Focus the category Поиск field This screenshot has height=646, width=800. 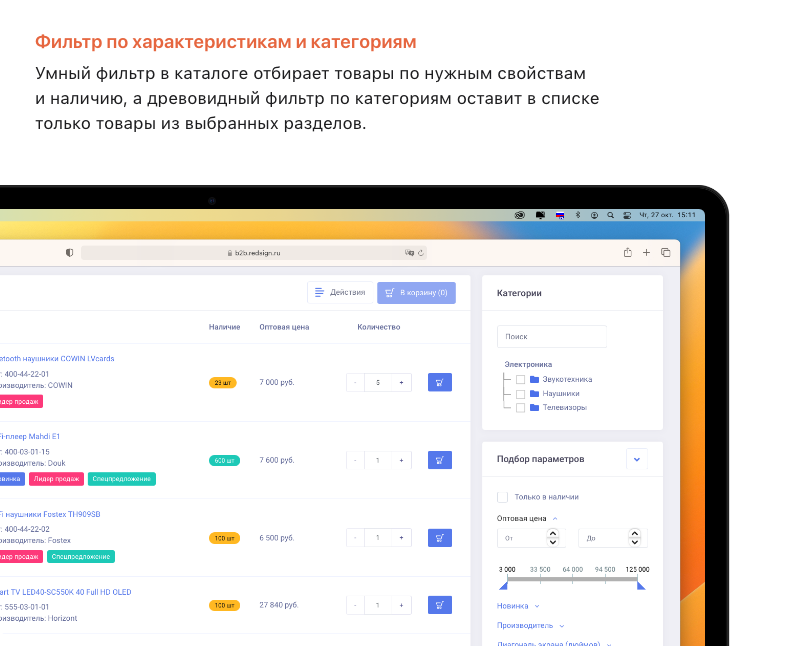click(552, 336)
